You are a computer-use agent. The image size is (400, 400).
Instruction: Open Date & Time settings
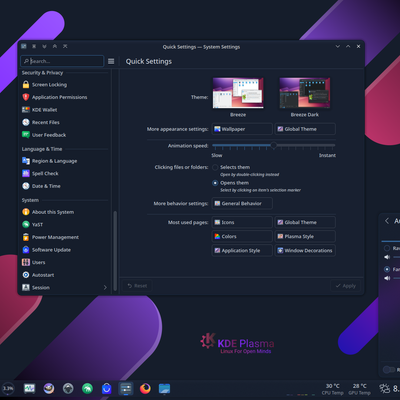click(65, 186)
